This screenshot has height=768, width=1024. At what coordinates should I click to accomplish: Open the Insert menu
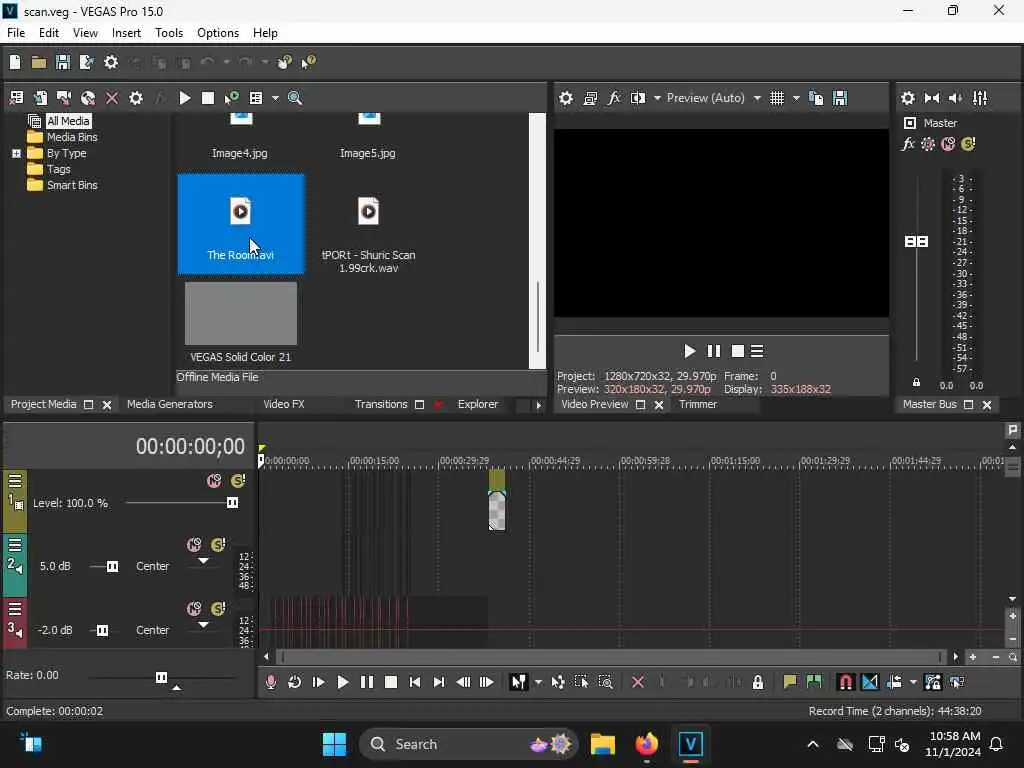(x=126, y=33)
